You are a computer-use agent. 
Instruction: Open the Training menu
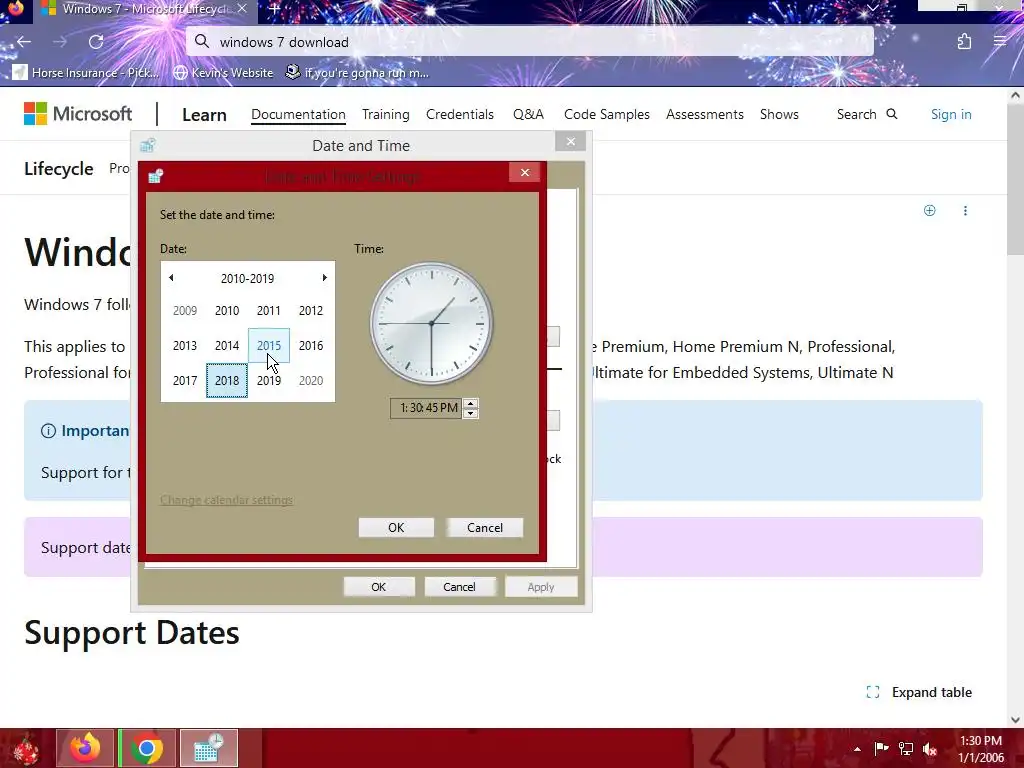click(386, 114)
